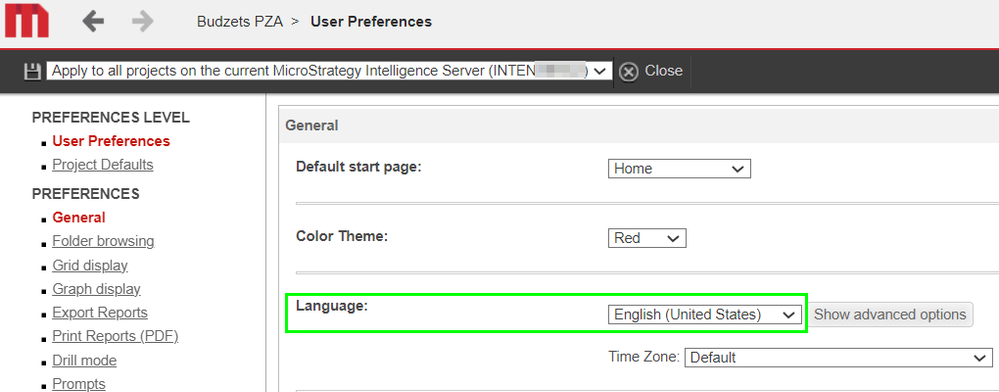The height and width of the screenshot is (392, 999).
Task: Open Color Theme Red dropdown
Action: 647,238
